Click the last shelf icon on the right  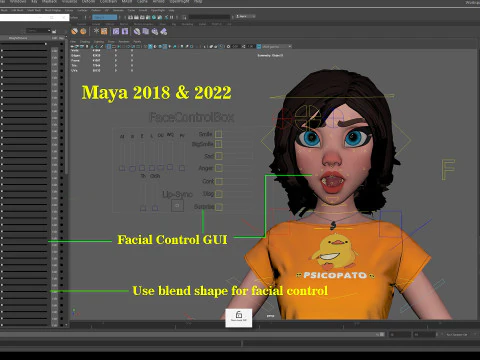tap(163, 31)
